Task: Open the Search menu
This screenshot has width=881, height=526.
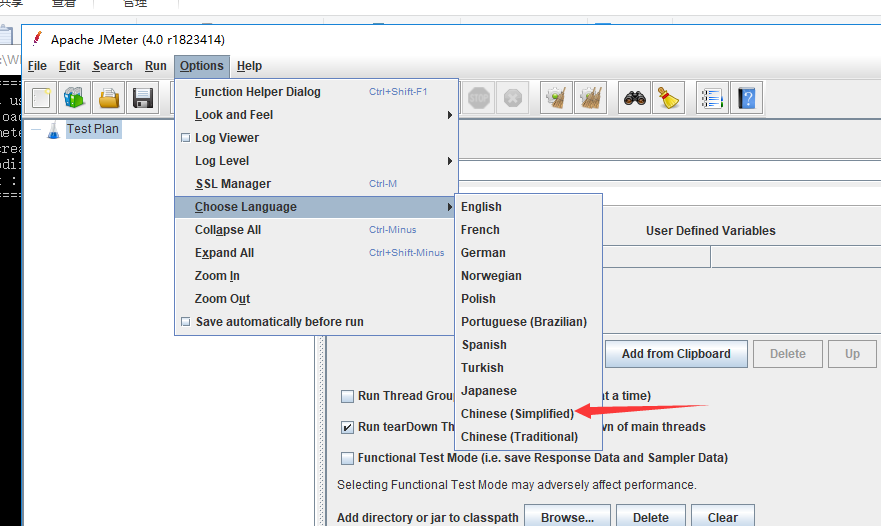Action: pyautogui.click(x=112, y=66)
